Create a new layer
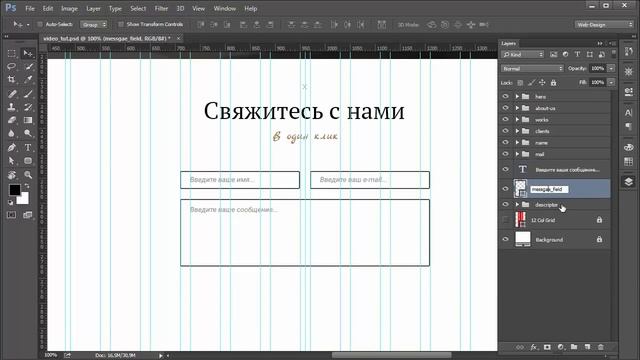This screenshot has height=360, width=640. pos(587,347)
